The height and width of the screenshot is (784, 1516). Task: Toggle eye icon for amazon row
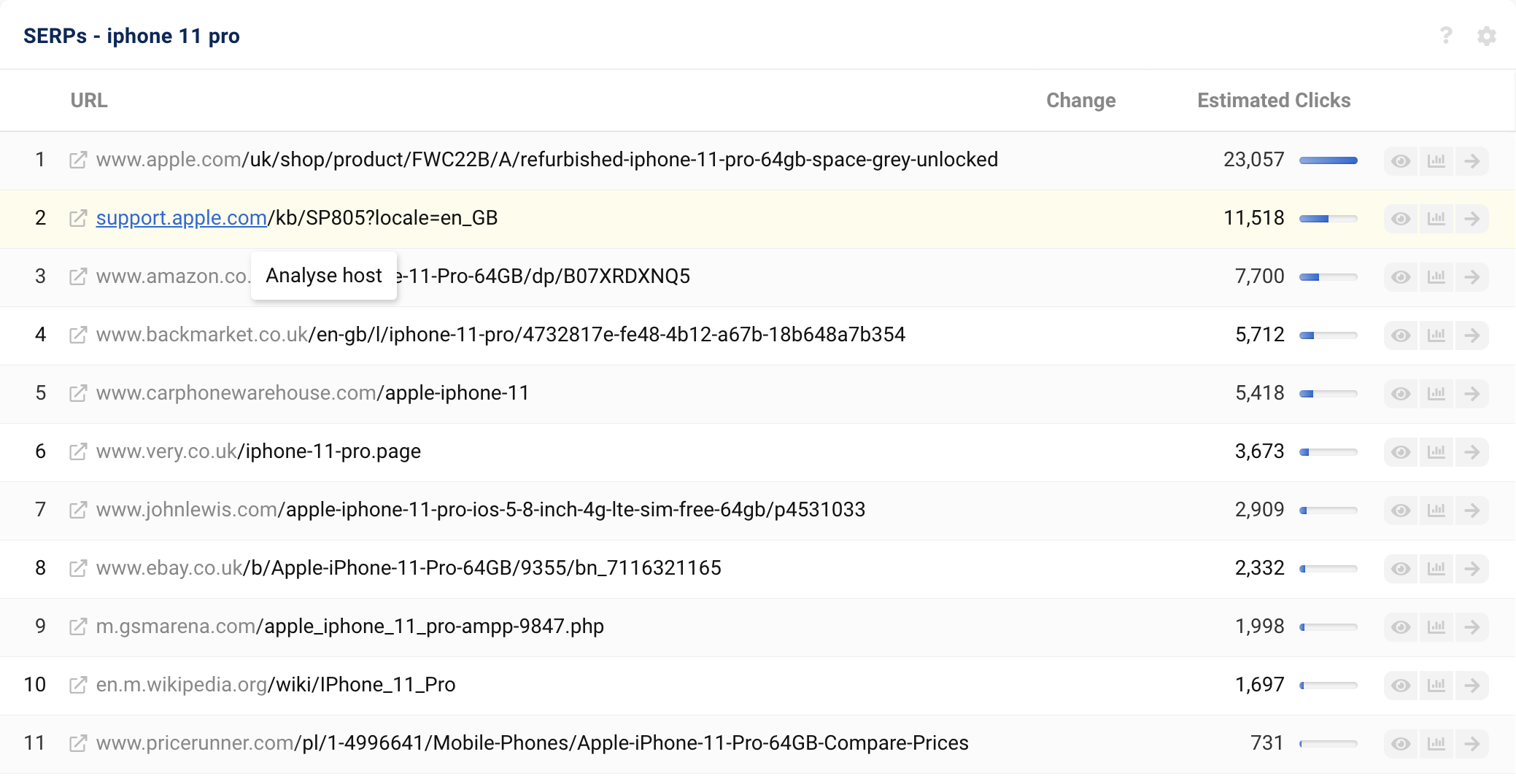(1401, 277)
